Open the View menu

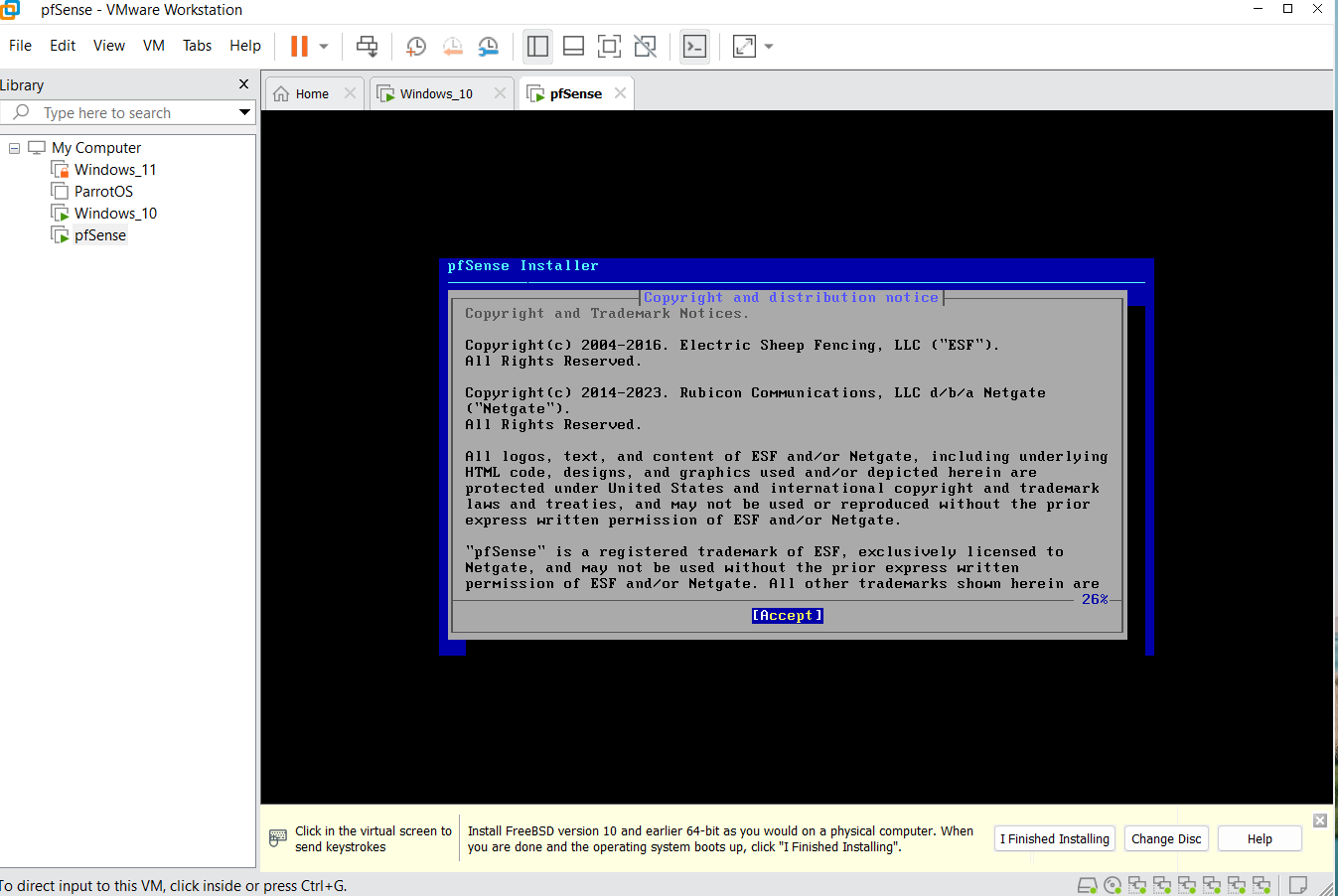(109, 46)
